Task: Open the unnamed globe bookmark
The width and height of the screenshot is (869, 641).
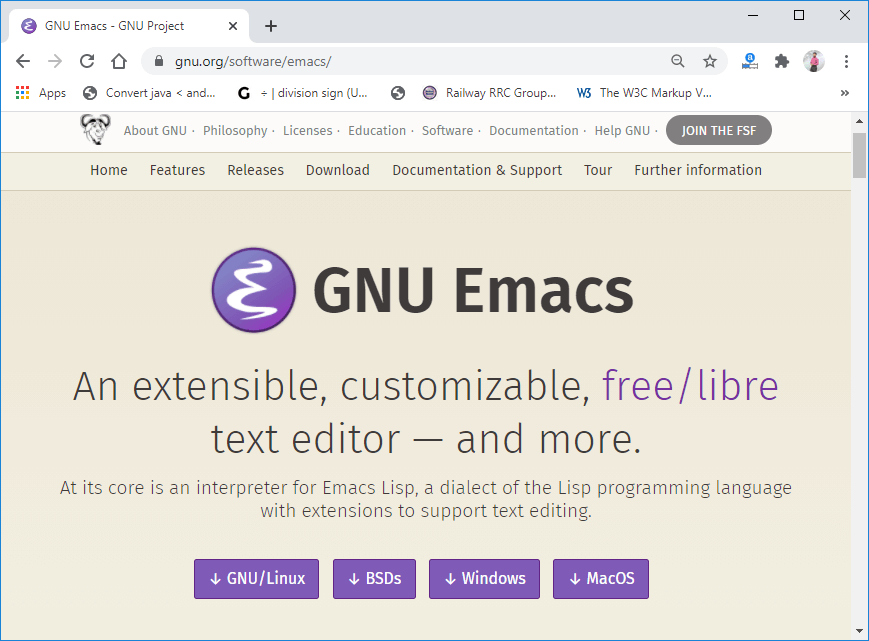Action: (x=397, y=93)
